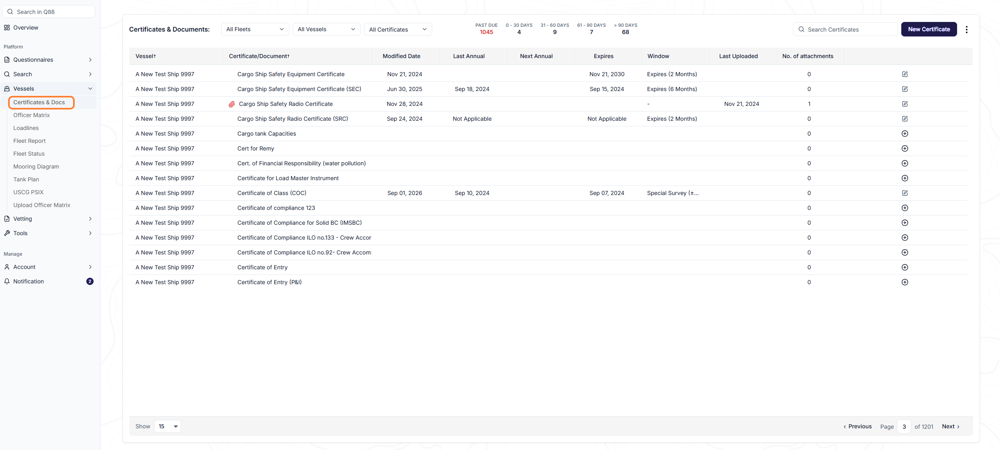The image size is (1000, 450).
Task: Click "Special Survey" window cell
Action: [673, 193]
